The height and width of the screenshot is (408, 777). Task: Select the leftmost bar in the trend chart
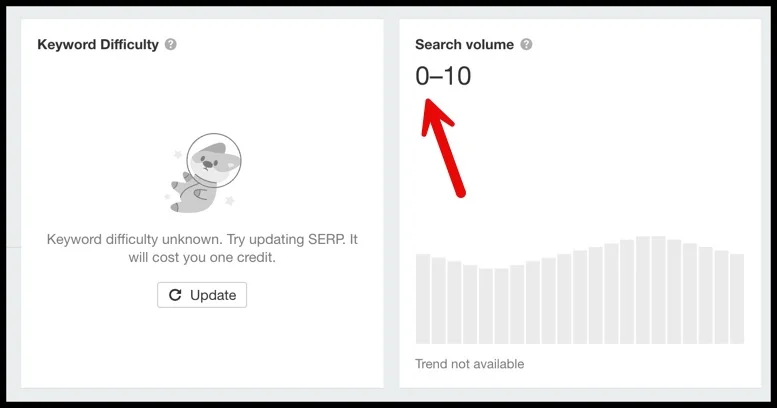click(423, 300)
